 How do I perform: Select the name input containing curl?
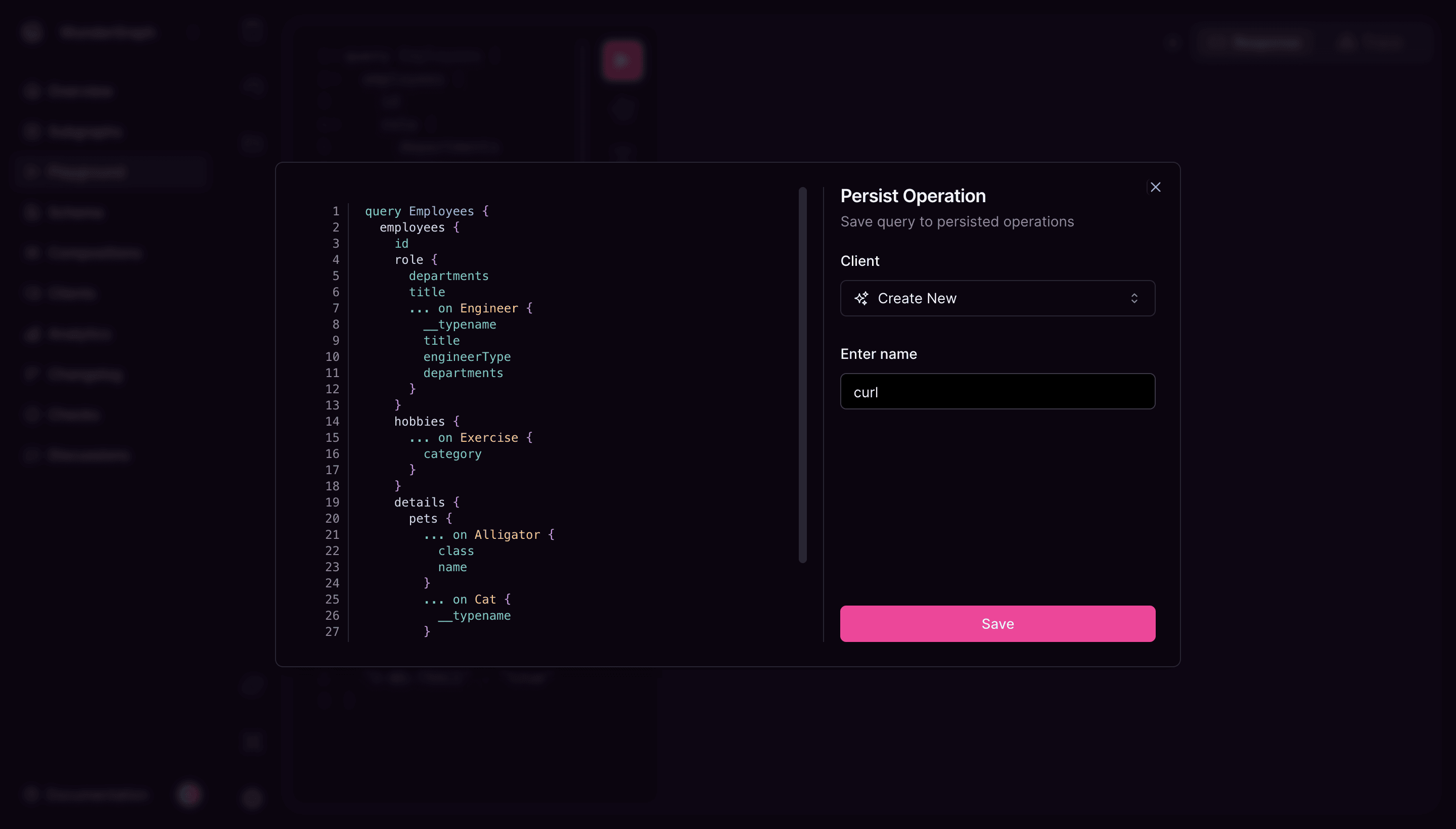coord(997,391)
